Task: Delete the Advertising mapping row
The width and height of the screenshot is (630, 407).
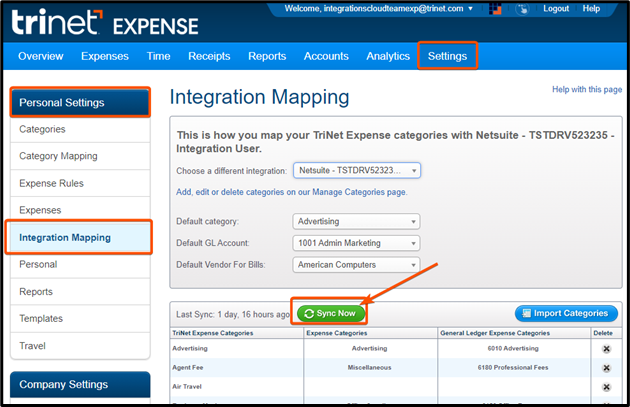Action: tap(606, 349)
